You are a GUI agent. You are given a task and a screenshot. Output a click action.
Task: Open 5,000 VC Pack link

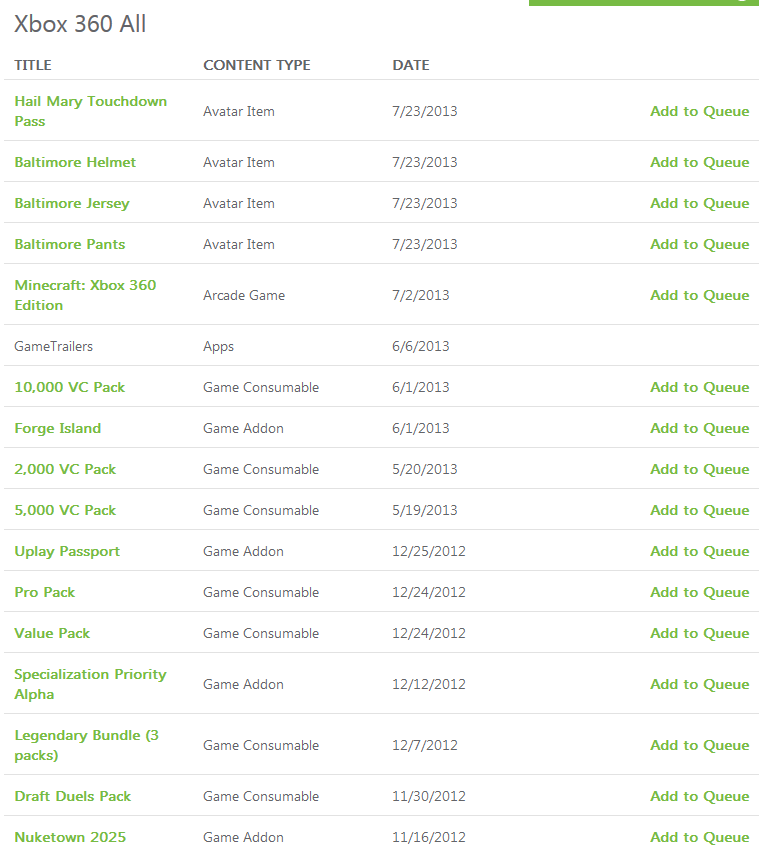65,510
